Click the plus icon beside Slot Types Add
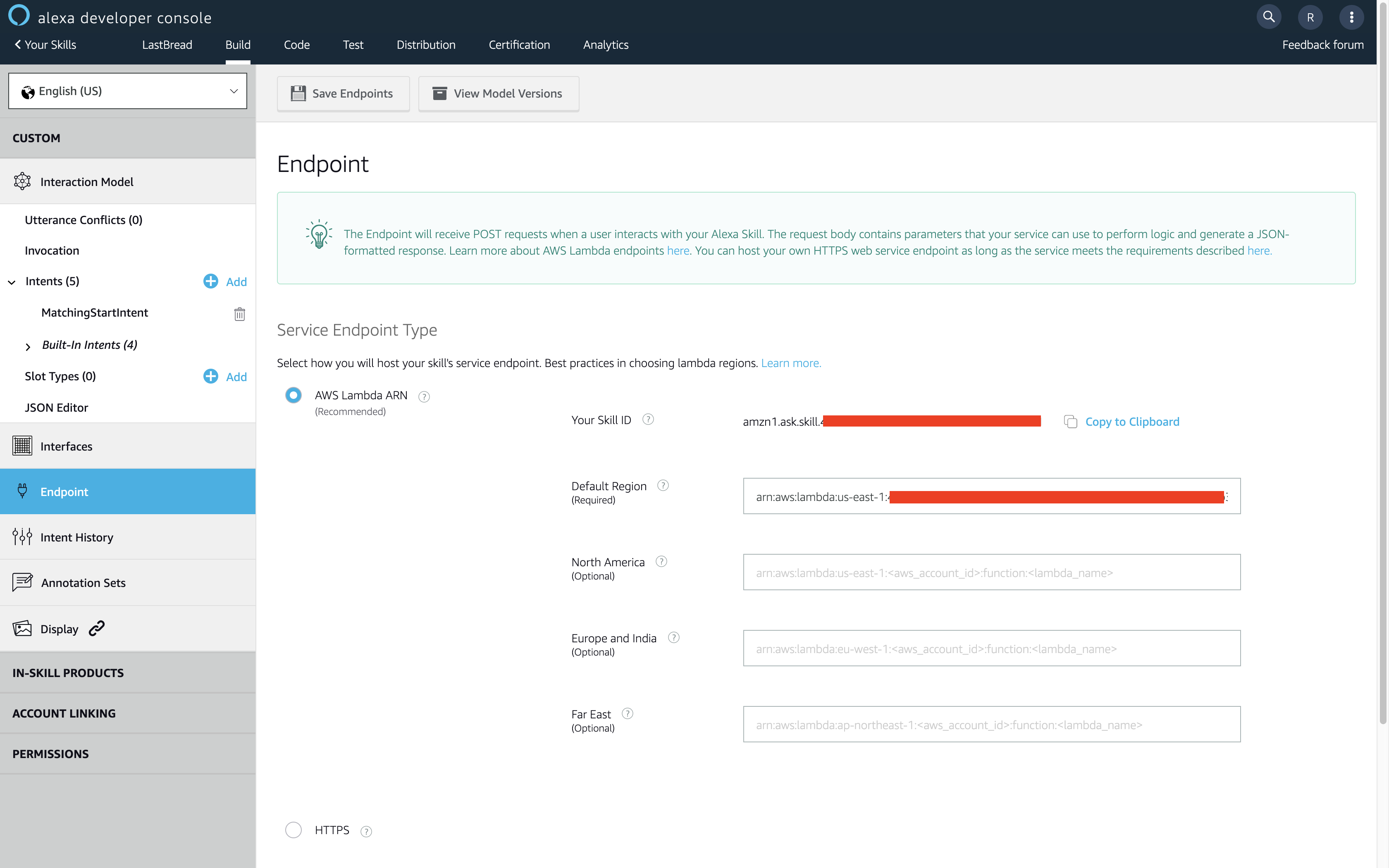The height and width of the screenshot is (868, 1389). click(x=211, y=376)
